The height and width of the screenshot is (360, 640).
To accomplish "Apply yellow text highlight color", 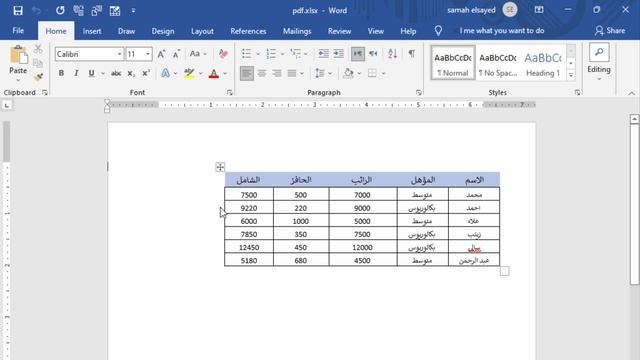I will pyautogui.click(x=189, y=74).
